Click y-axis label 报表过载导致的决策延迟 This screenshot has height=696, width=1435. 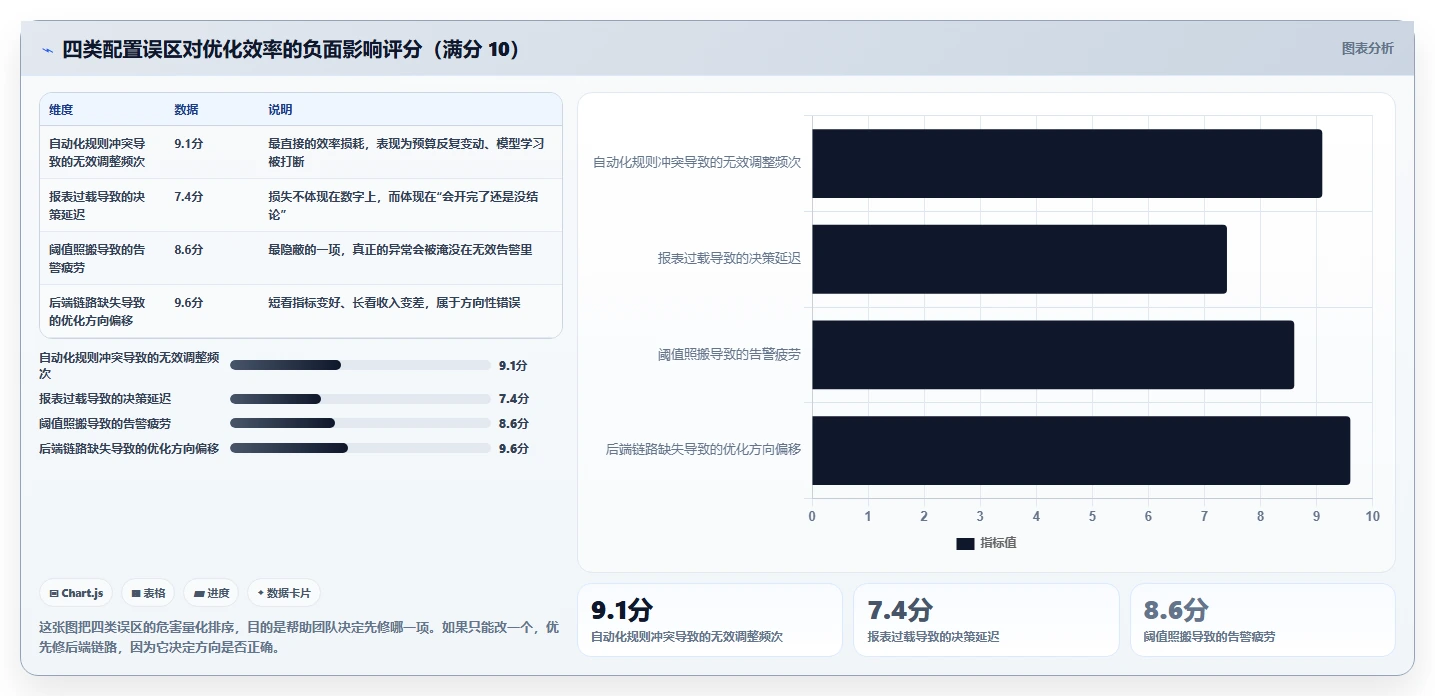[729, 258]
